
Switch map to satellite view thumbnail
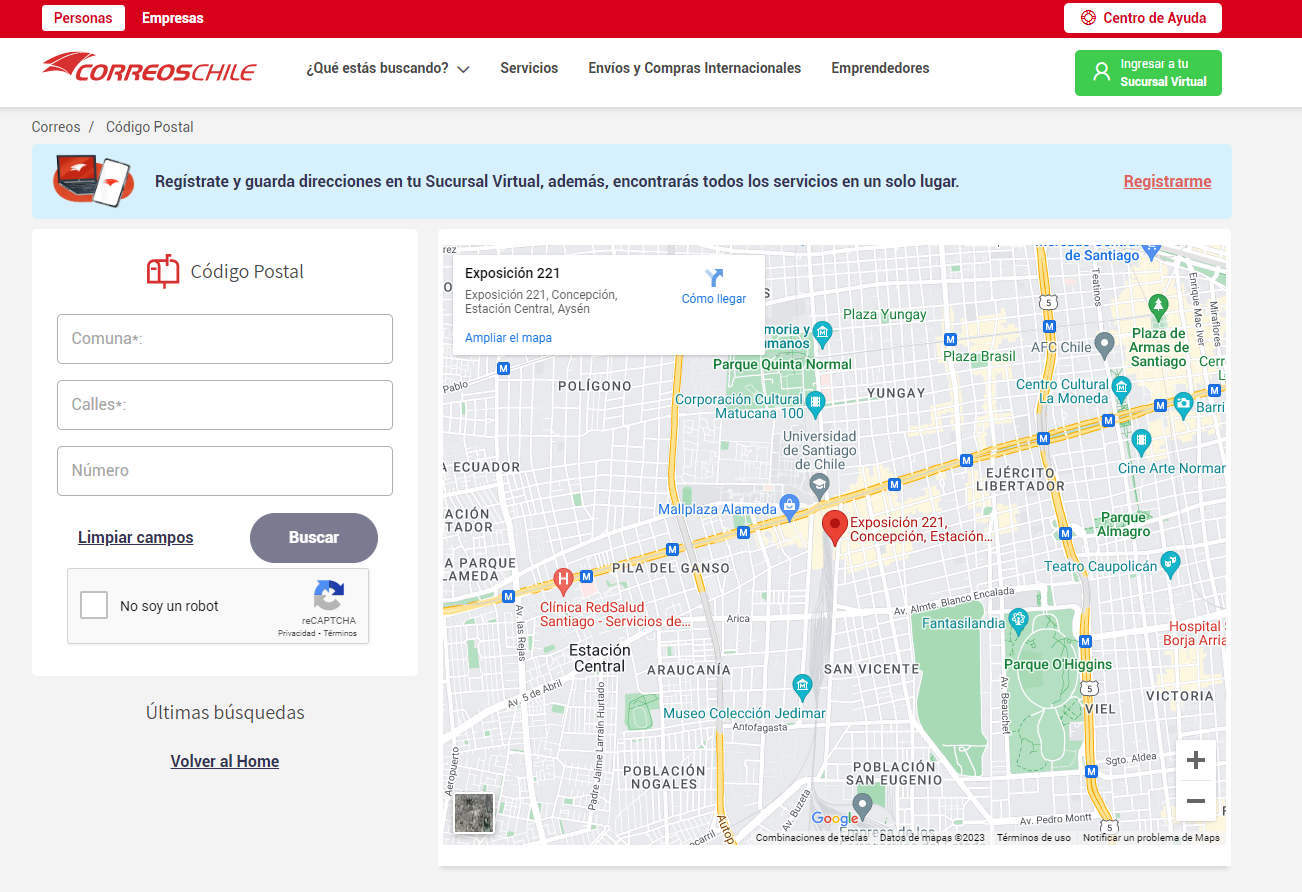point(474,813)
